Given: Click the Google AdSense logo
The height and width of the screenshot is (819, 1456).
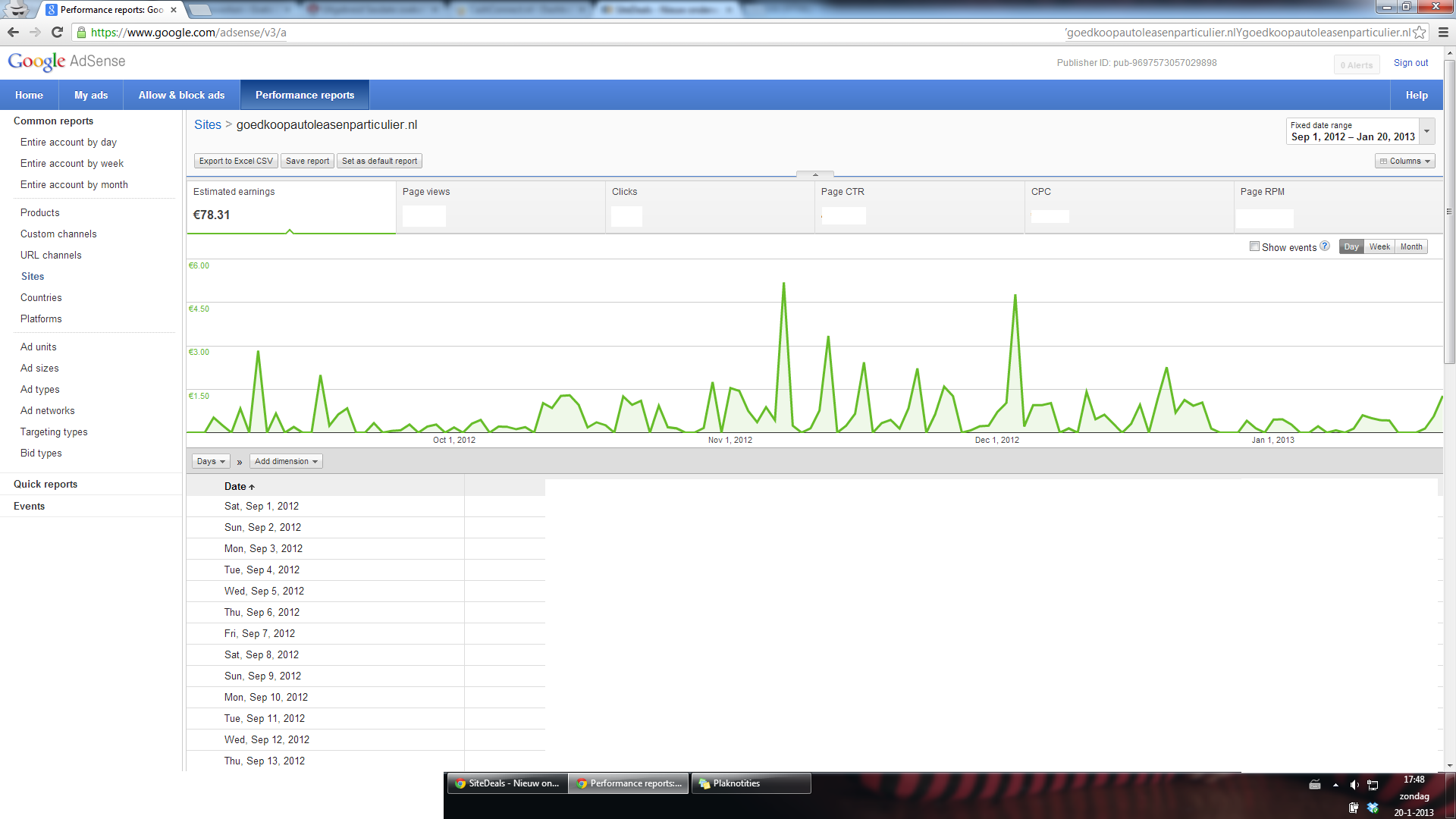Looking at the screenshot, I should coord(67,61).
